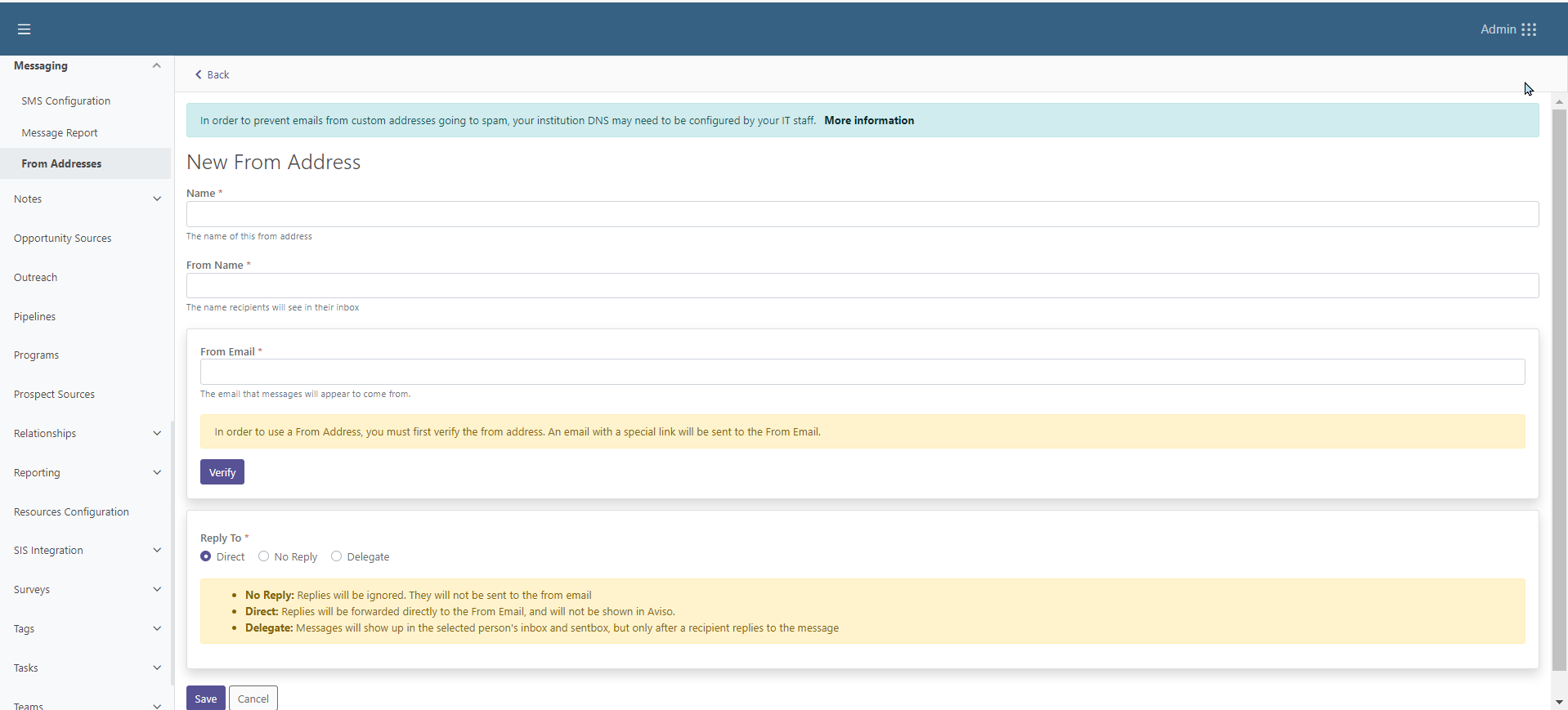Click the main page vertical scrollbar thumb
Image resolution: width=1568 pixels, height=710 pixels.
click(1559, 390)
